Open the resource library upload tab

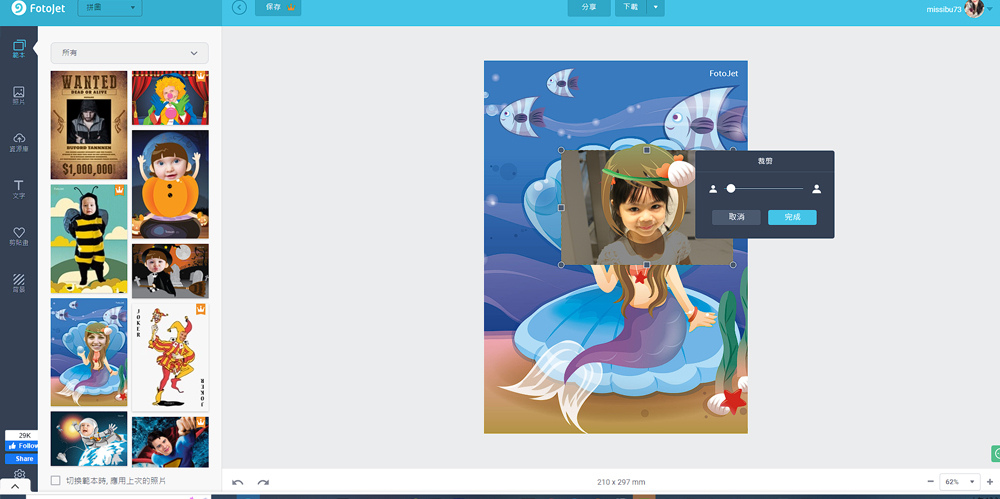tap(19, 142)
